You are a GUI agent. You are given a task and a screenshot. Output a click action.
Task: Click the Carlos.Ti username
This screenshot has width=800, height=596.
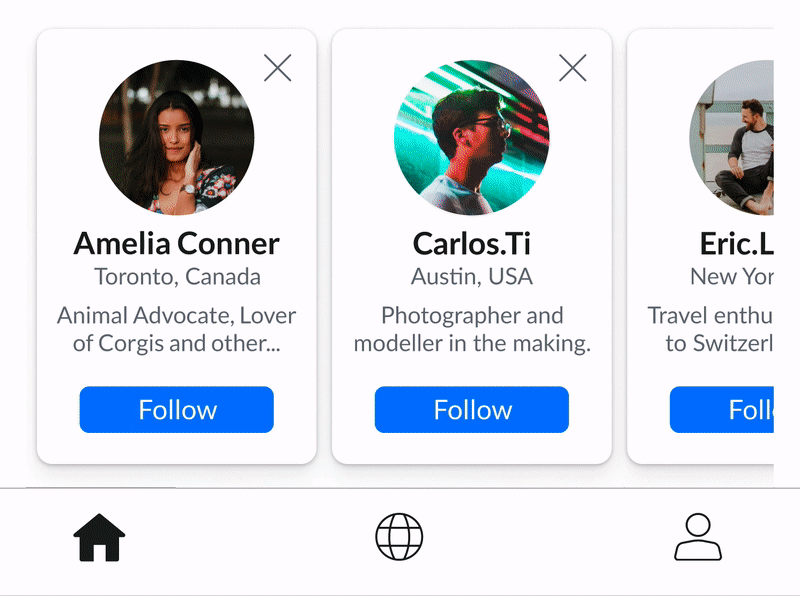(472, 243)
